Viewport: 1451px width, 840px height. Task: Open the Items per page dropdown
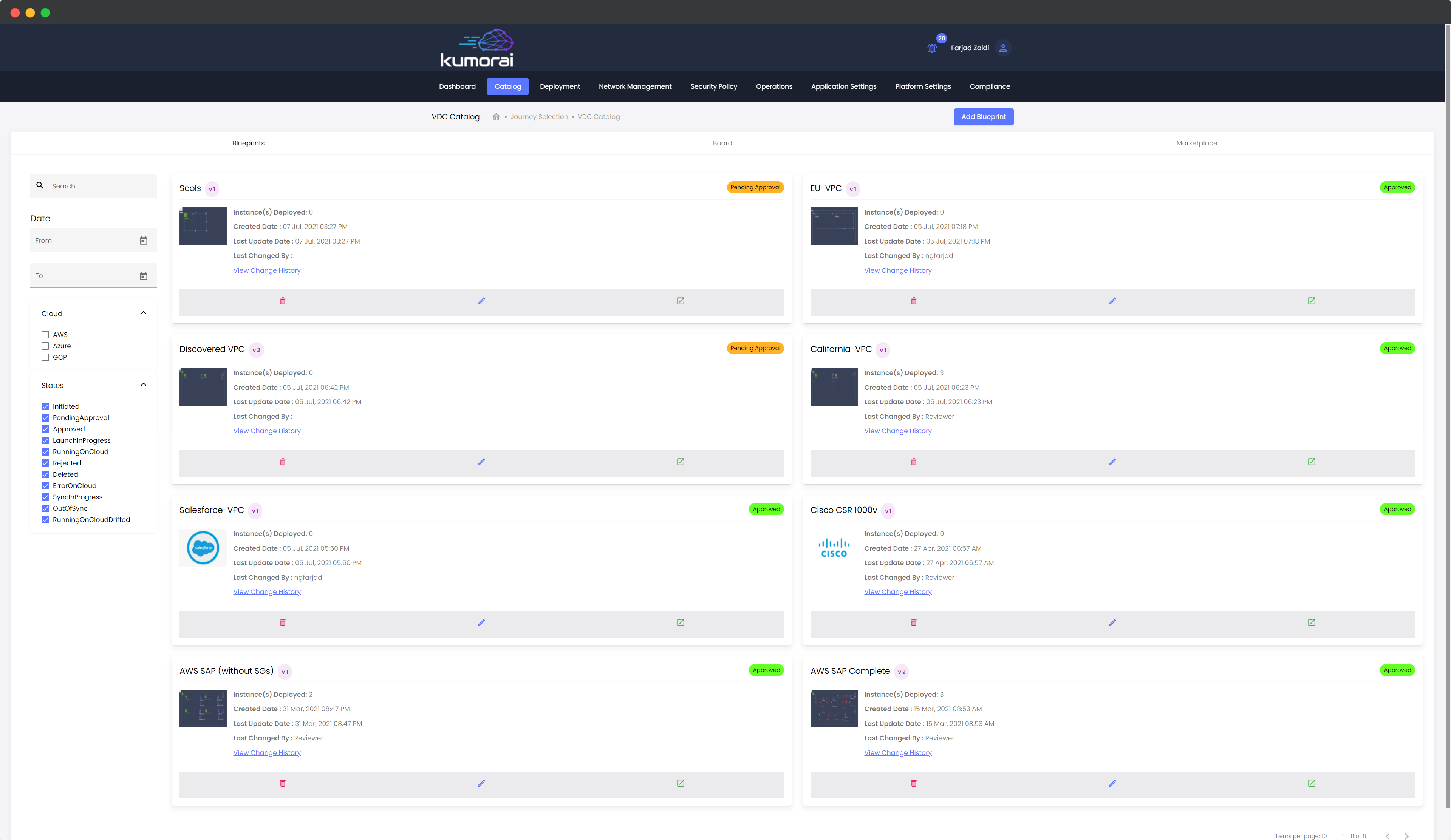pyautogui.click(x=1324, y=836)
